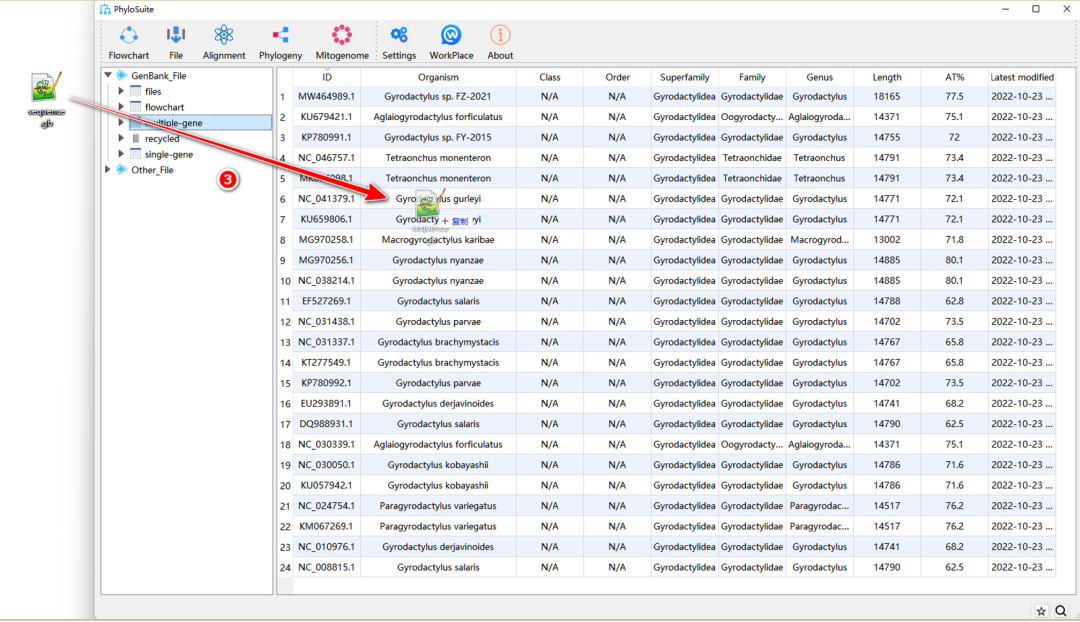Expand the multiple-gene folder arrow
Image resolution: width=1080 pixels, height=622 pixels.
click(121, 123)
